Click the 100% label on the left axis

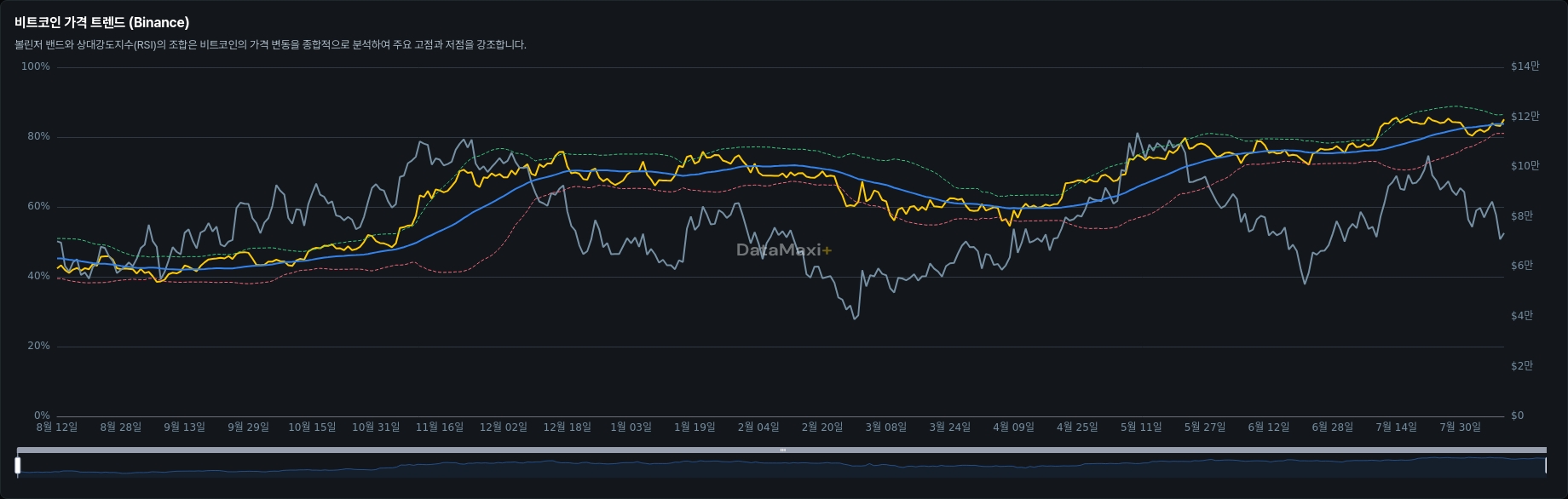[x=36, y=66]
